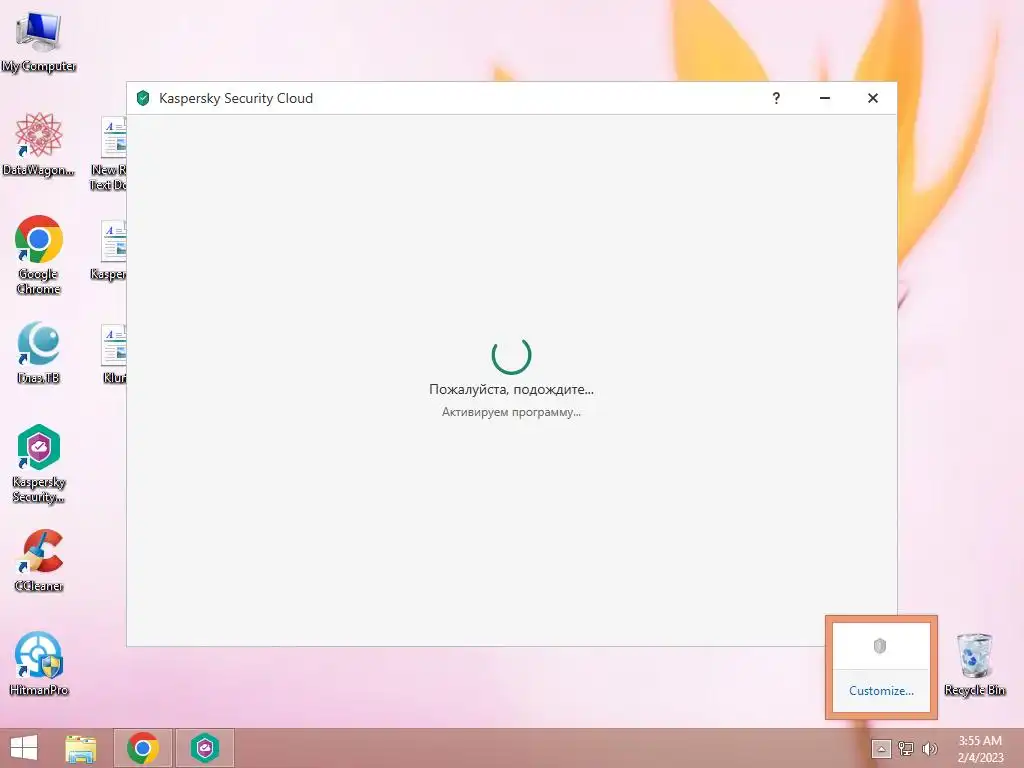Select the Kasper document file on the desktop
This screenshot has height=768, width=1024.
click(x=110, y=251)
